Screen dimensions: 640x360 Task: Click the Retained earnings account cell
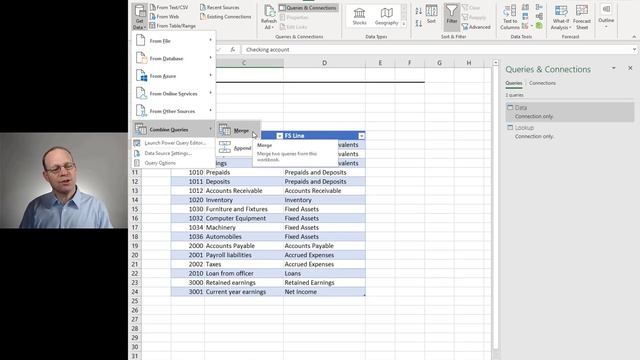[x=244, y=282]
